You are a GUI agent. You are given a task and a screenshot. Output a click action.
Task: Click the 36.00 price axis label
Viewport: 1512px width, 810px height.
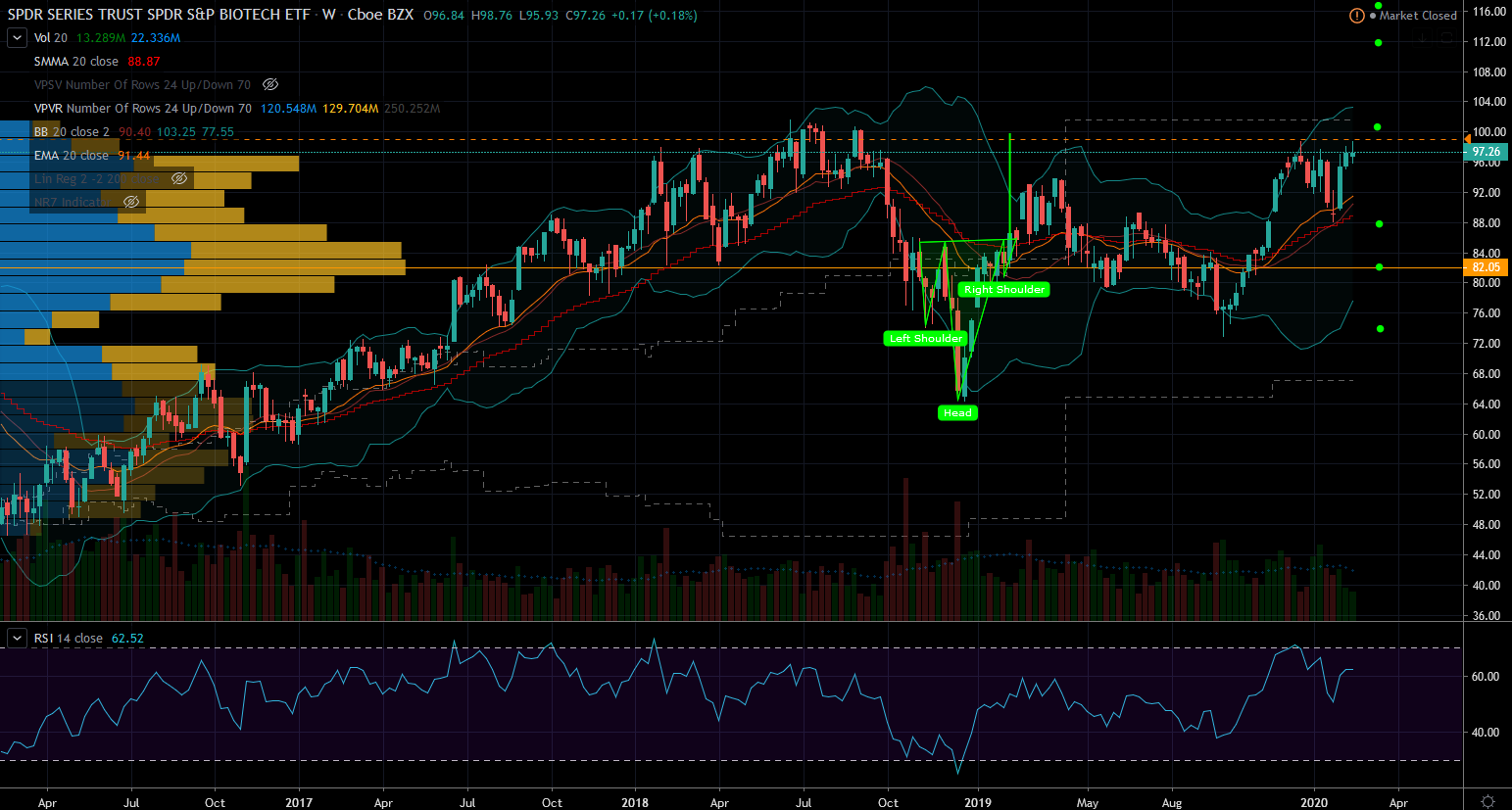point(1486,616)
